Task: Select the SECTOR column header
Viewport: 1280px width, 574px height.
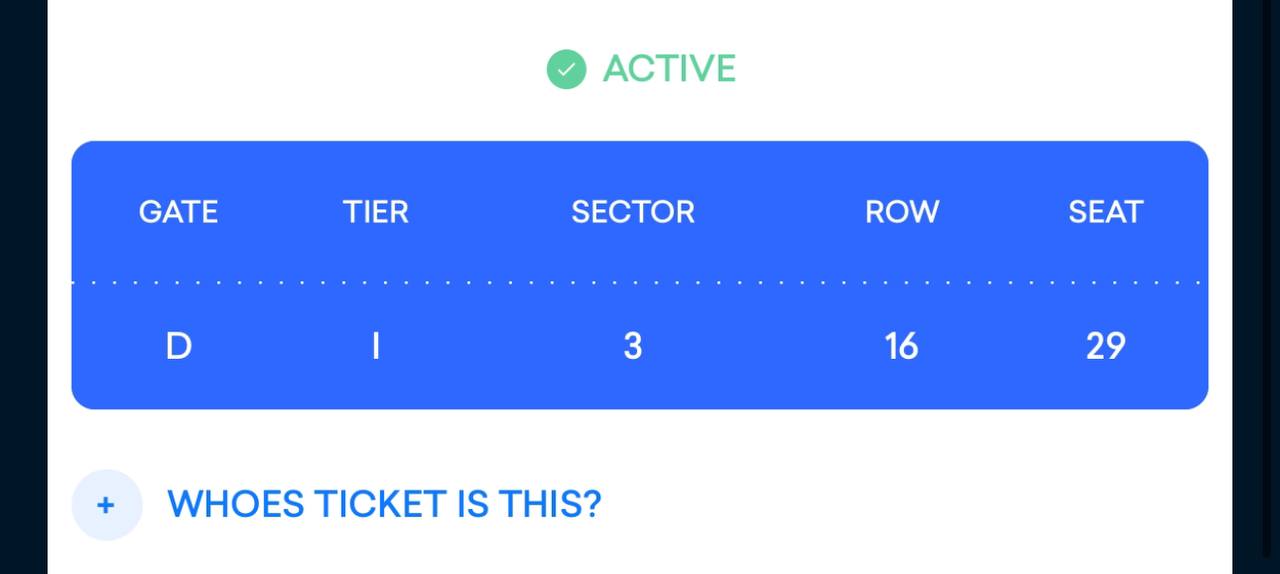Action: click(633, 212)
